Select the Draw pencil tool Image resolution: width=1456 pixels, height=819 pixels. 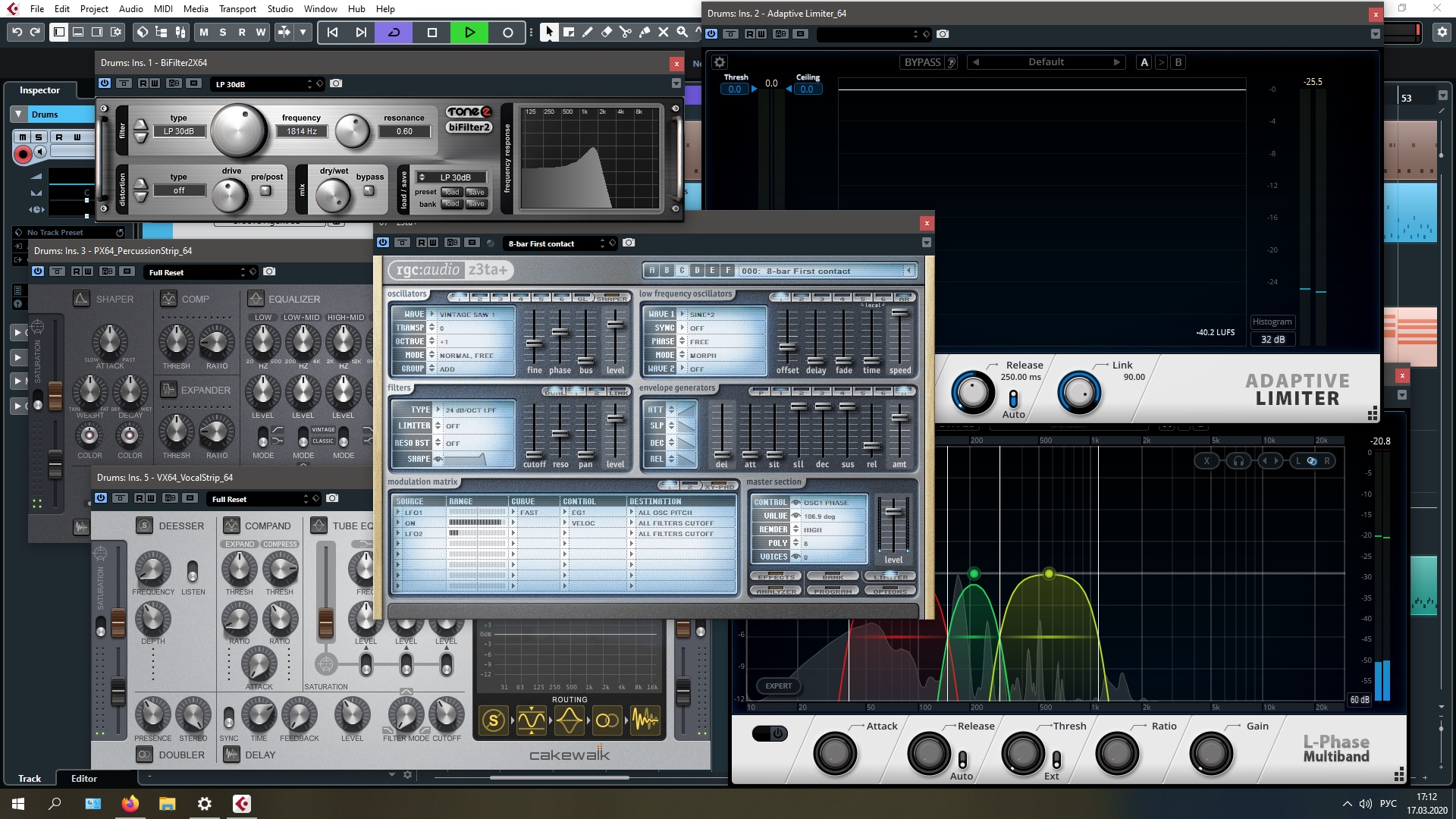(587, 32)
